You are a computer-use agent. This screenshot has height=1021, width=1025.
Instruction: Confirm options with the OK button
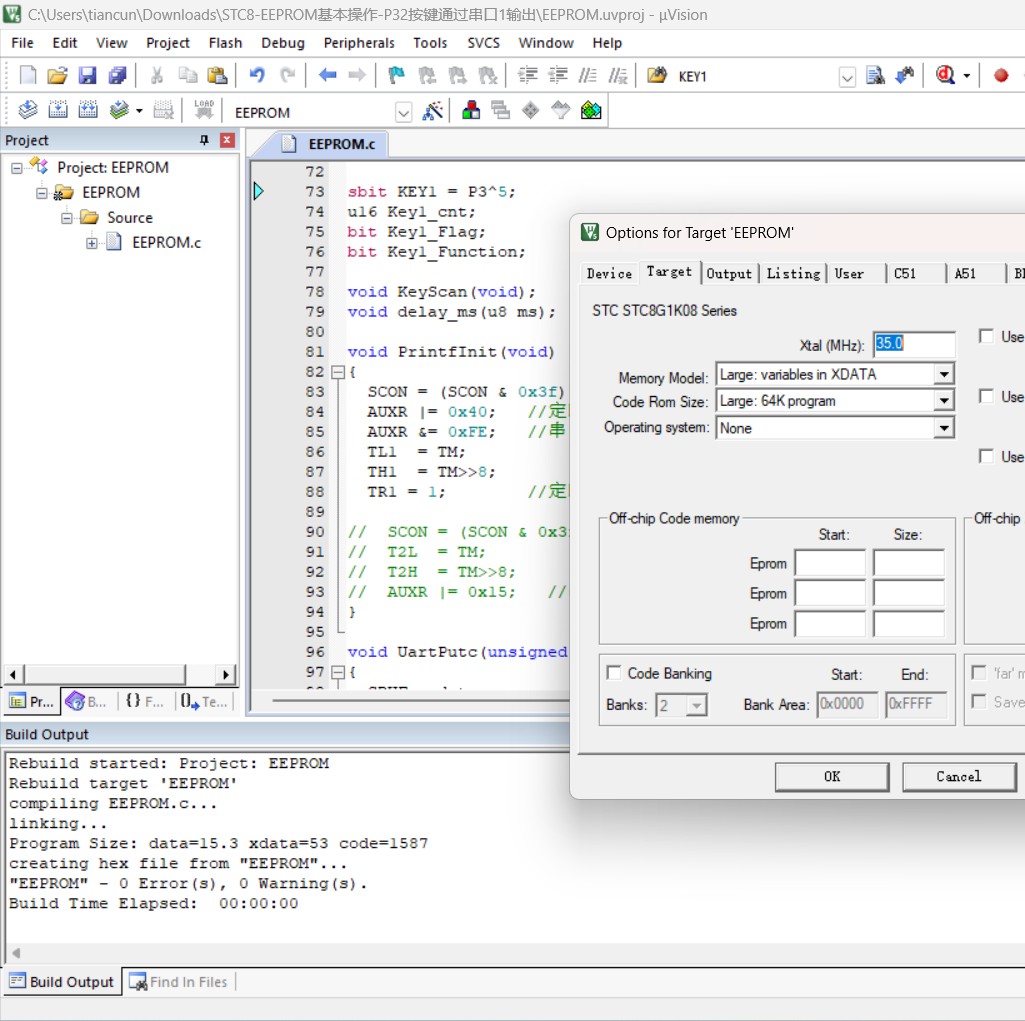coord(832,777)
